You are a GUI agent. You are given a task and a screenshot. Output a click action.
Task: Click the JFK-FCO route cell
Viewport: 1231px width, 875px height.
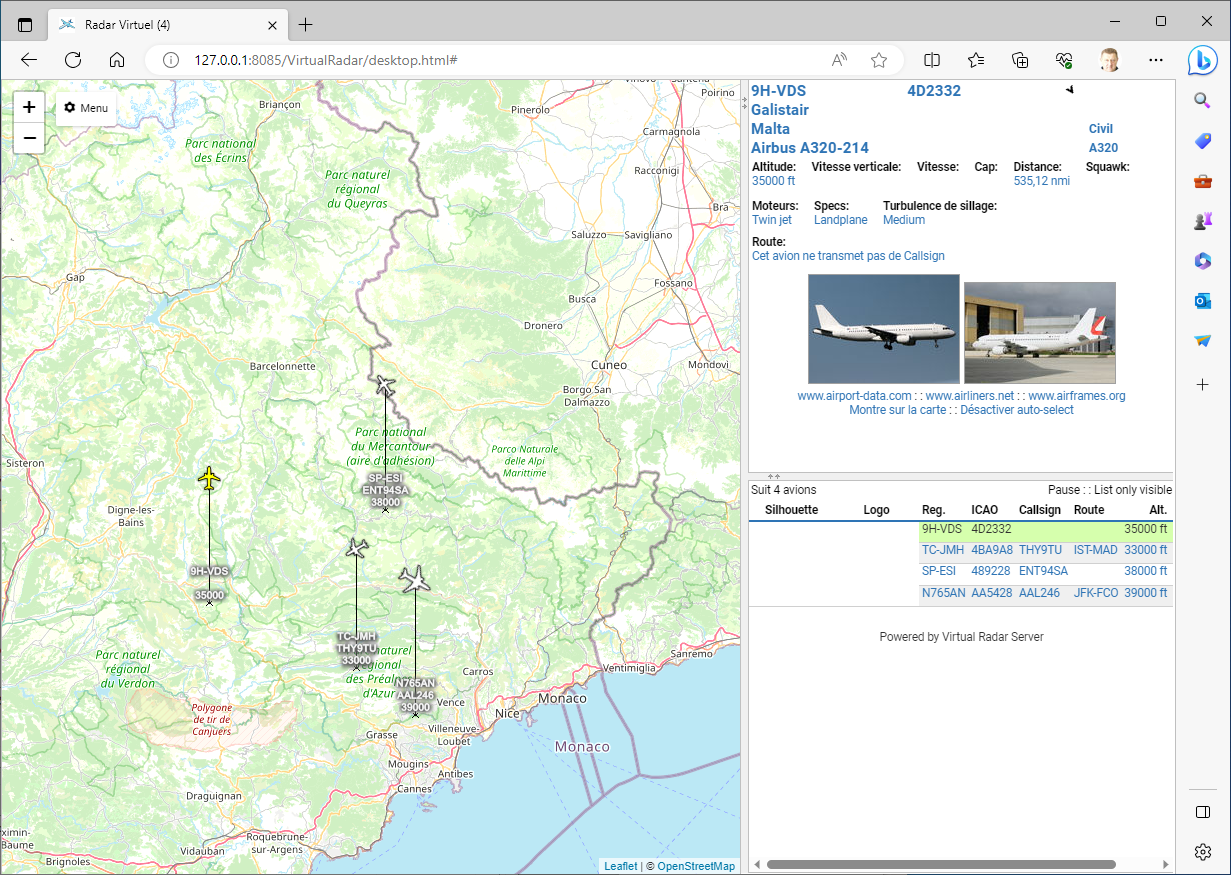point(1096,593)
